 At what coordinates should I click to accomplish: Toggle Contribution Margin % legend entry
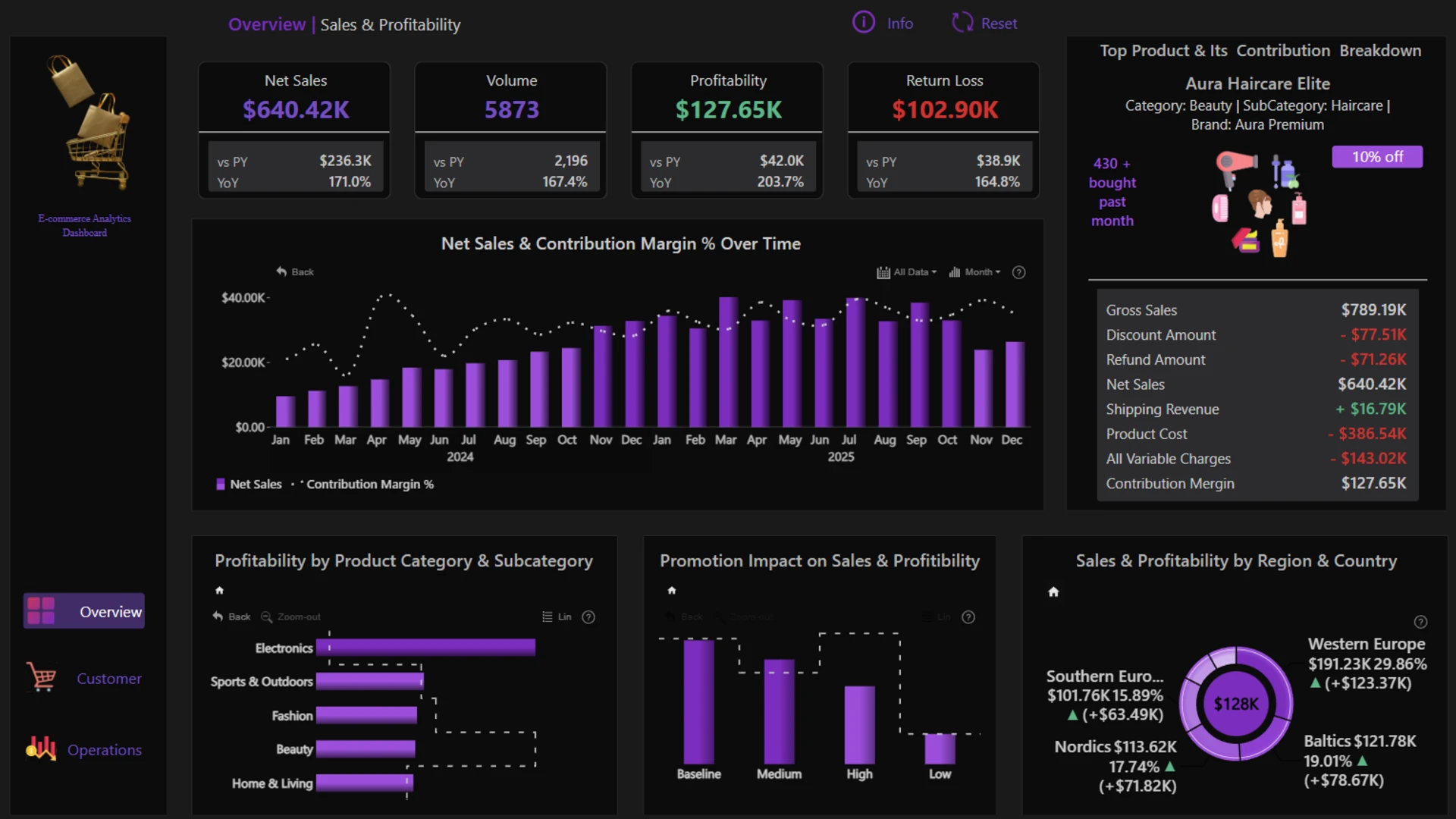point(362,484)
